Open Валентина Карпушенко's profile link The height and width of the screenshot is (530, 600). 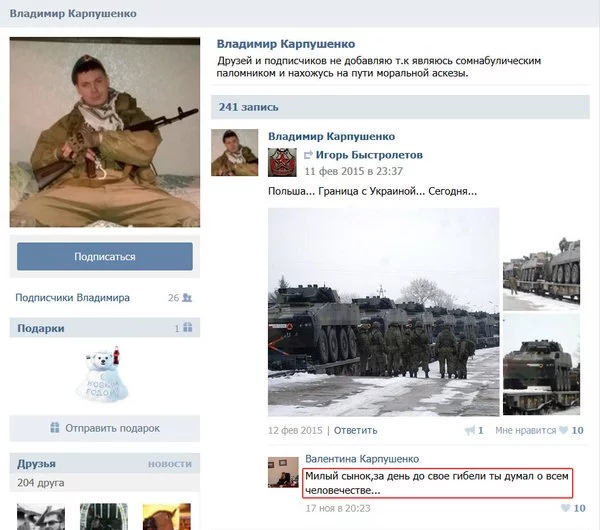pos(362,458)
